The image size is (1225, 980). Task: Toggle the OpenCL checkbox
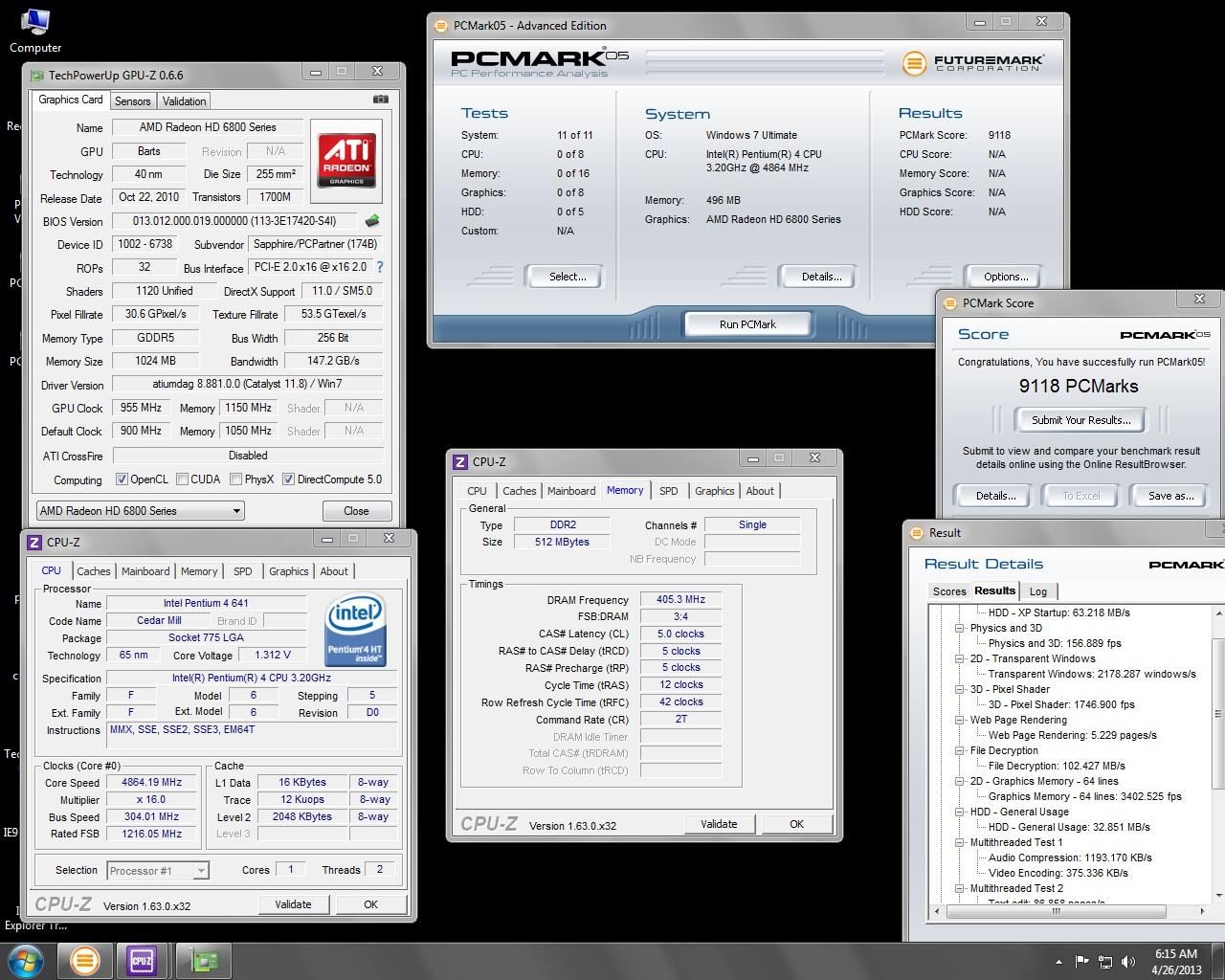122,479
